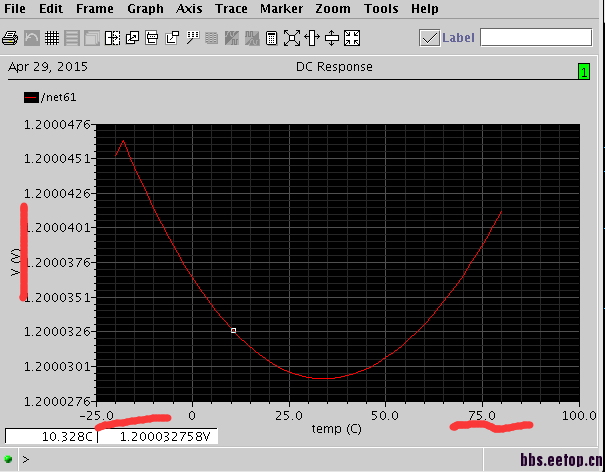The height and width of the screenshot is (472, 605).
Task: Click the y-axis value 1.2000351
Action: point(57,298)
